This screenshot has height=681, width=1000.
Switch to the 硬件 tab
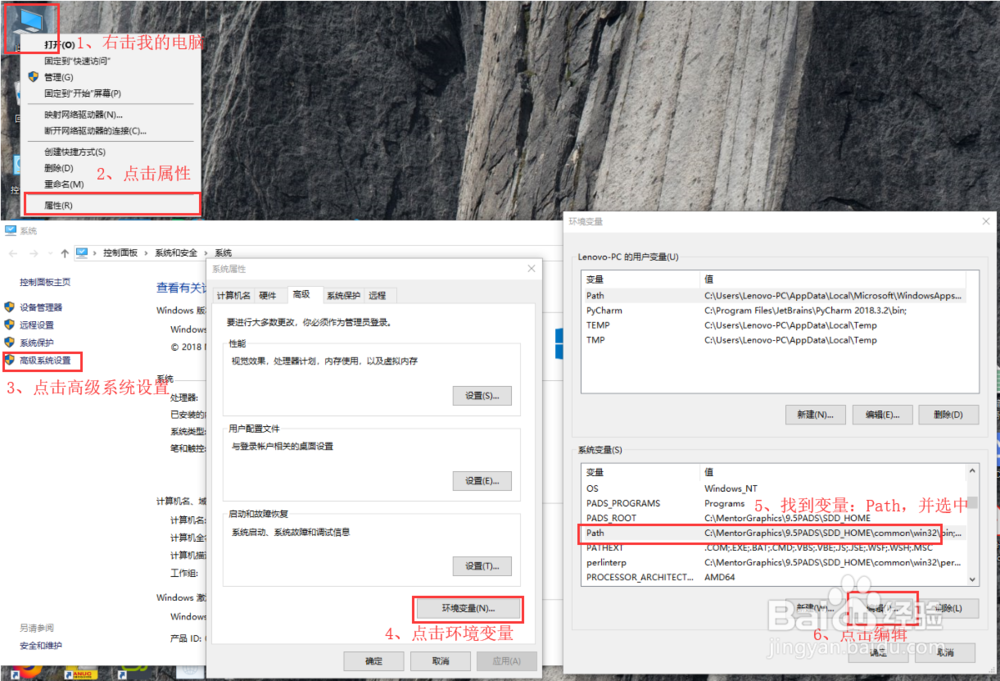tap(268, 294)
